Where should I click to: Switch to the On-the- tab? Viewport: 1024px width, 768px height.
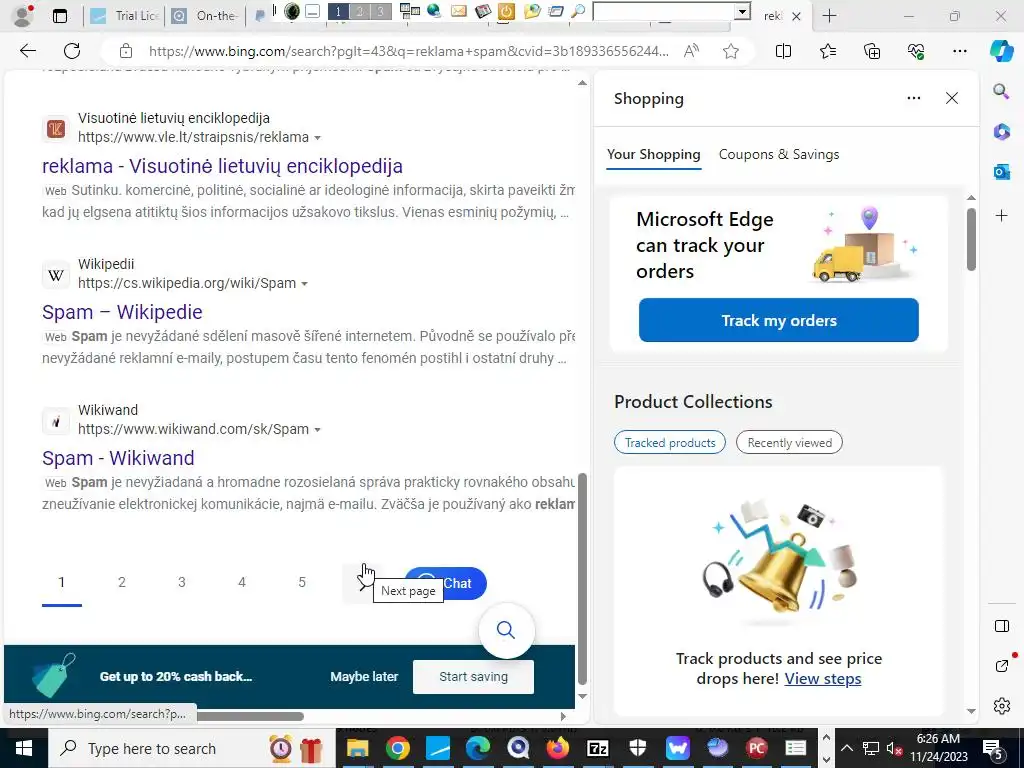click(x=205, y=16)
